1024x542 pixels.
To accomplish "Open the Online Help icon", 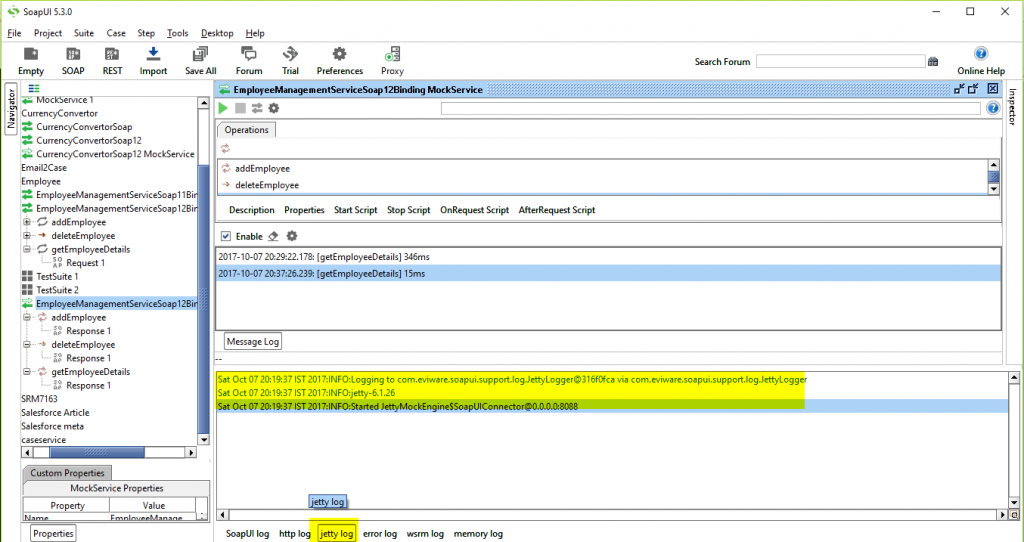I will 980,55.
